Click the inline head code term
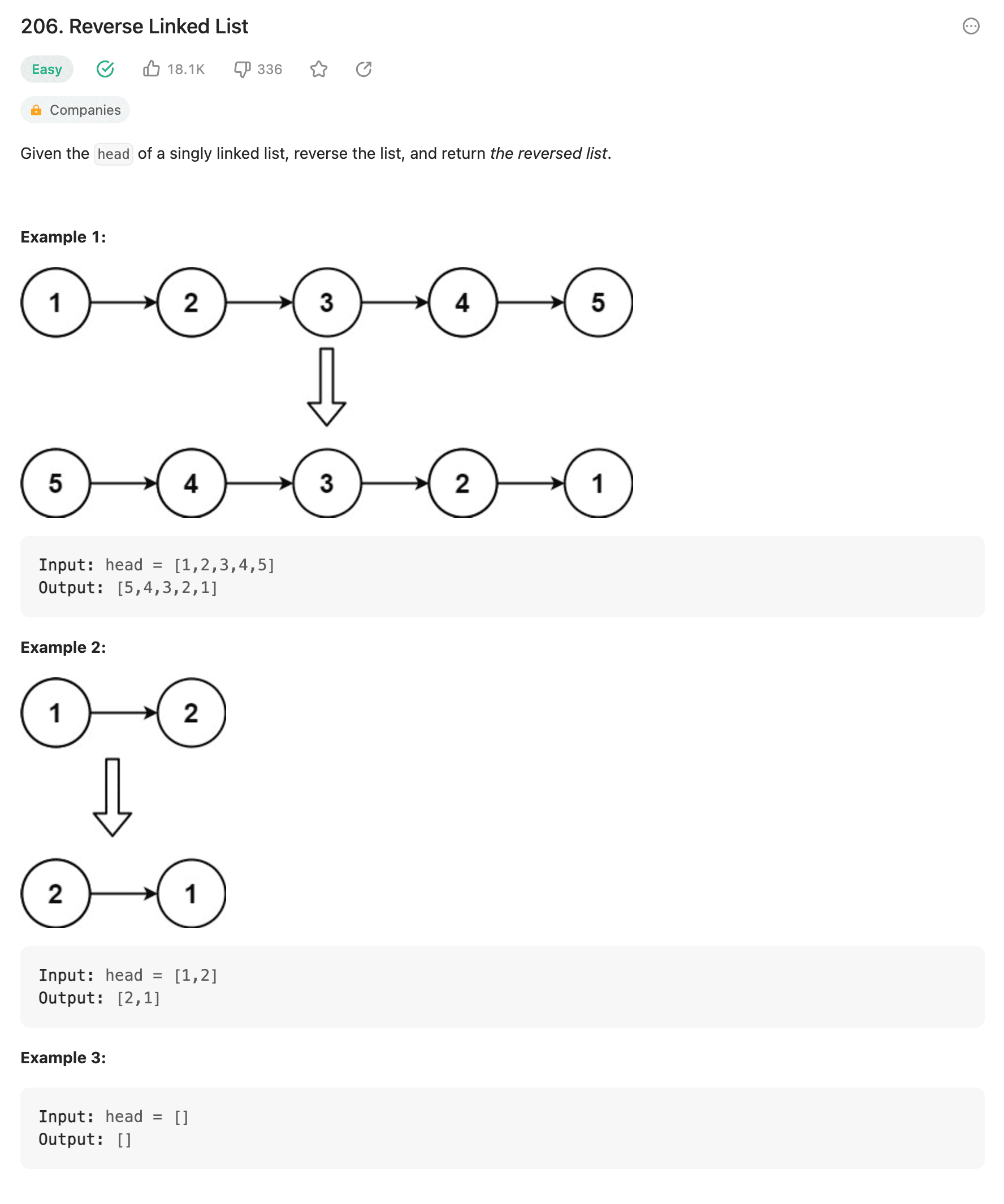This screenshot has height=1204, width=1004. [x=114, y=154]
